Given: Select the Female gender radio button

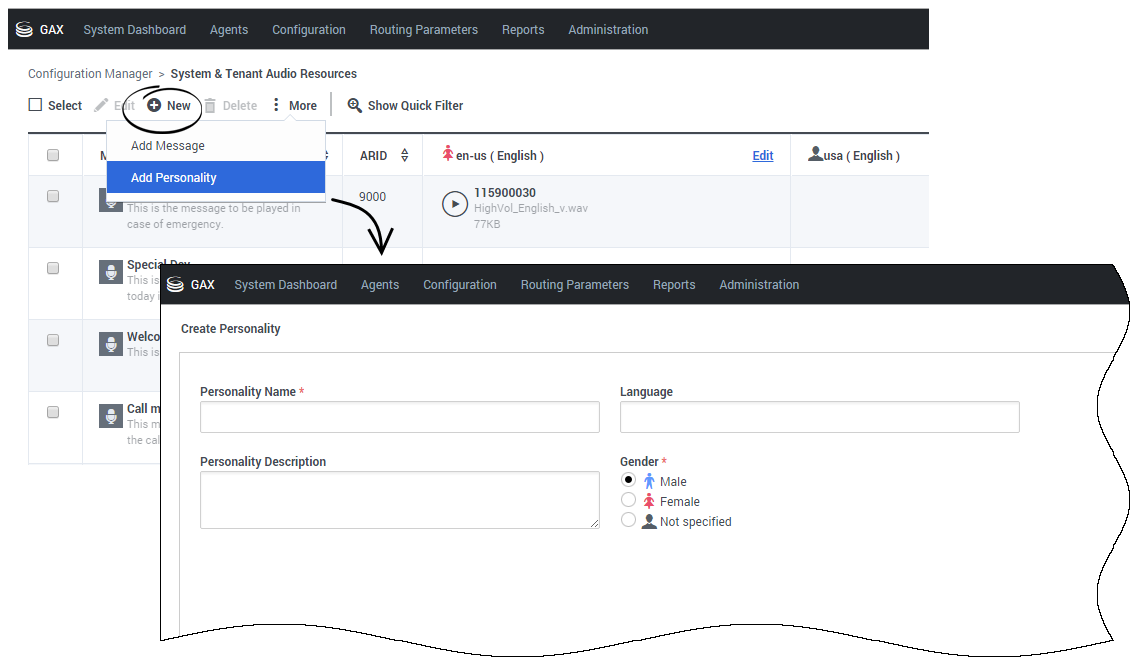Looking at the screenshot, I should click(628, 500).
